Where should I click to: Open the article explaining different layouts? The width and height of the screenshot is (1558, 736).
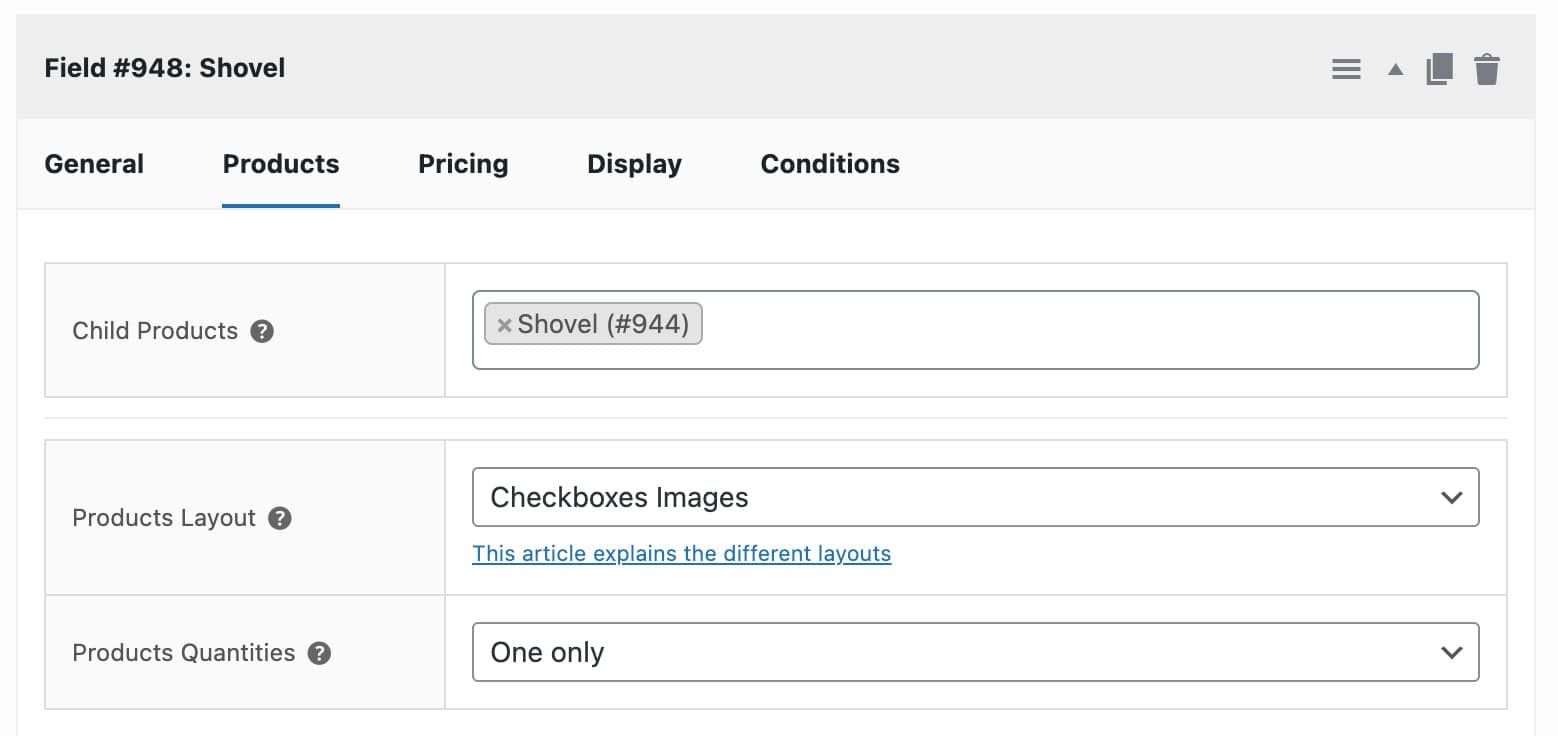(681, 553)
